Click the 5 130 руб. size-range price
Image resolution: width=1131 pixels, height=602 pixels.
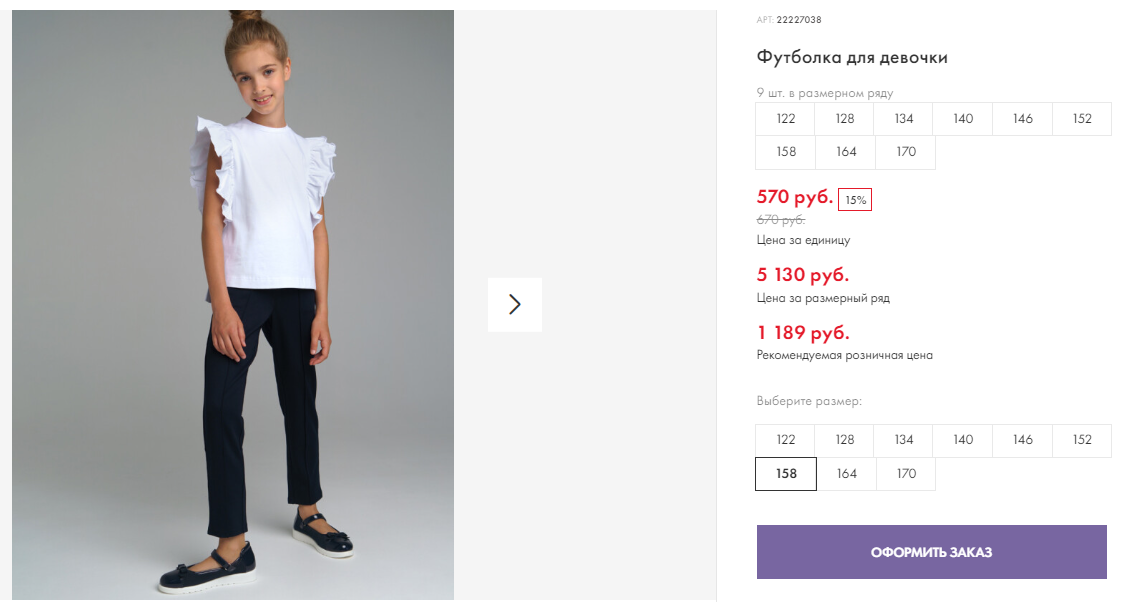tap(803, 275)
